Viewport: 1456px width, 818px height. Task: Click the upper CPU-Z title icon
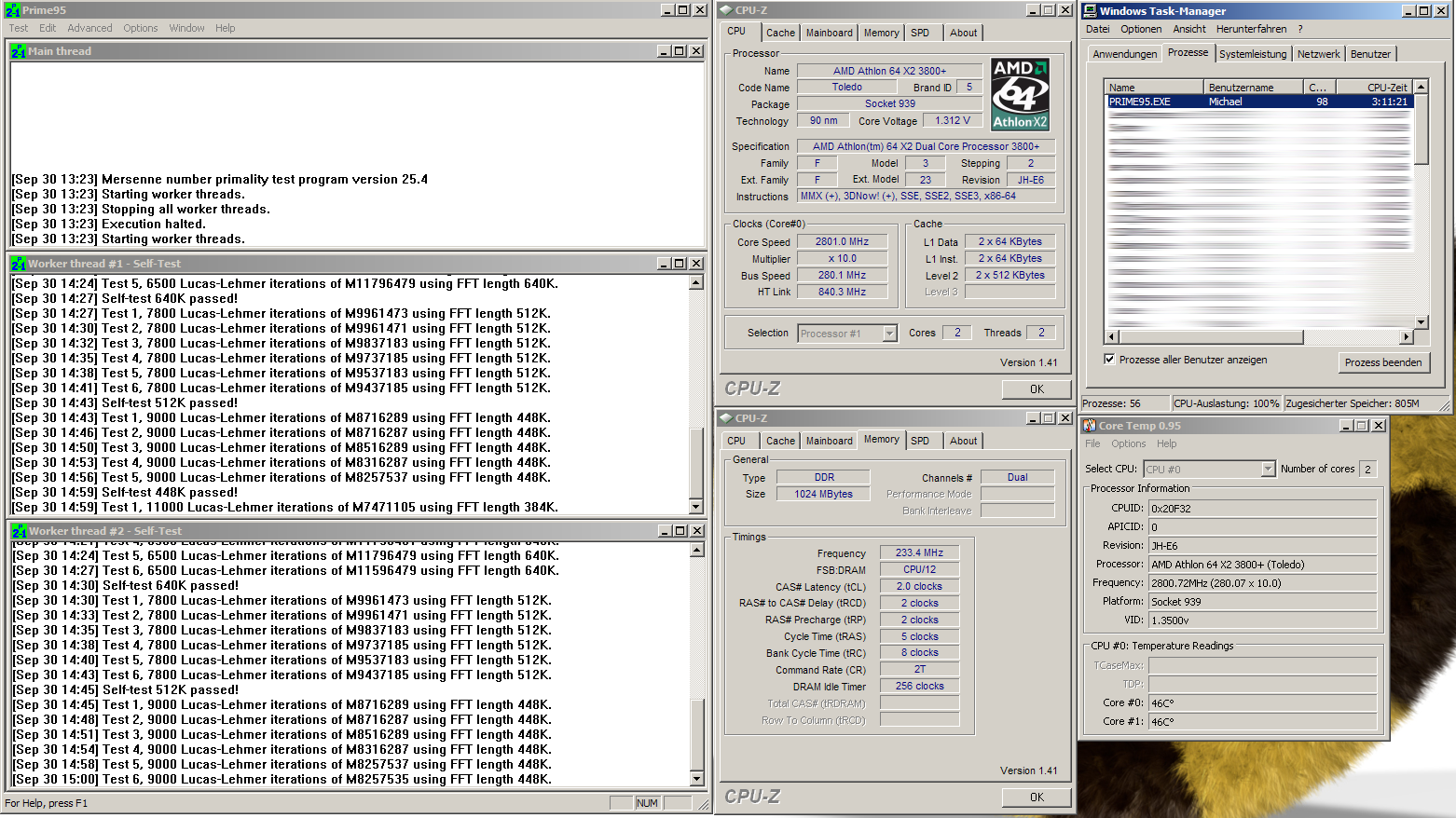pyautogui.click(x=726, y=10)
